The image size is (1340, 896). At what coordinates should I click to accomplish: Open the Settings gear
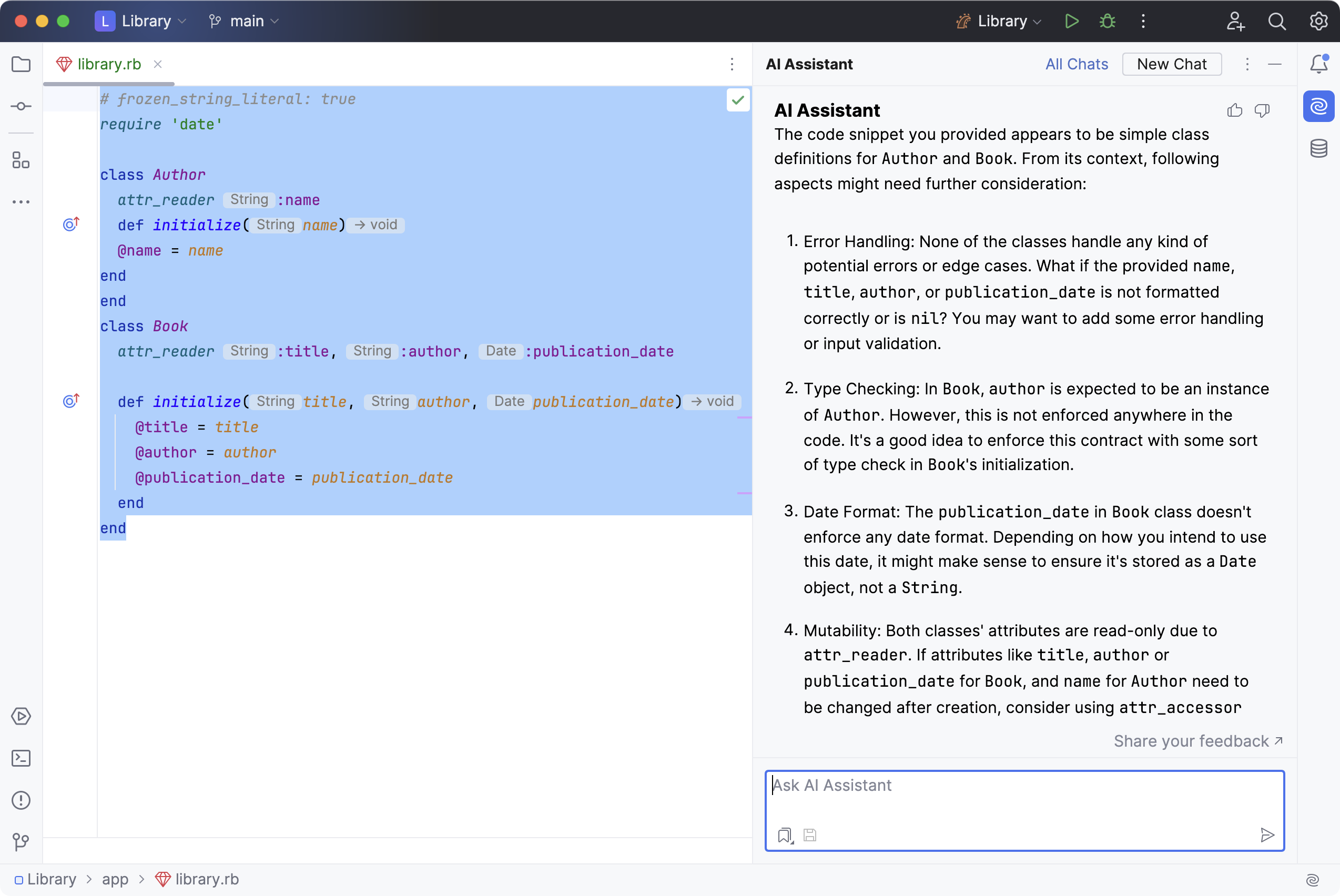click(x=1318, y=21)
